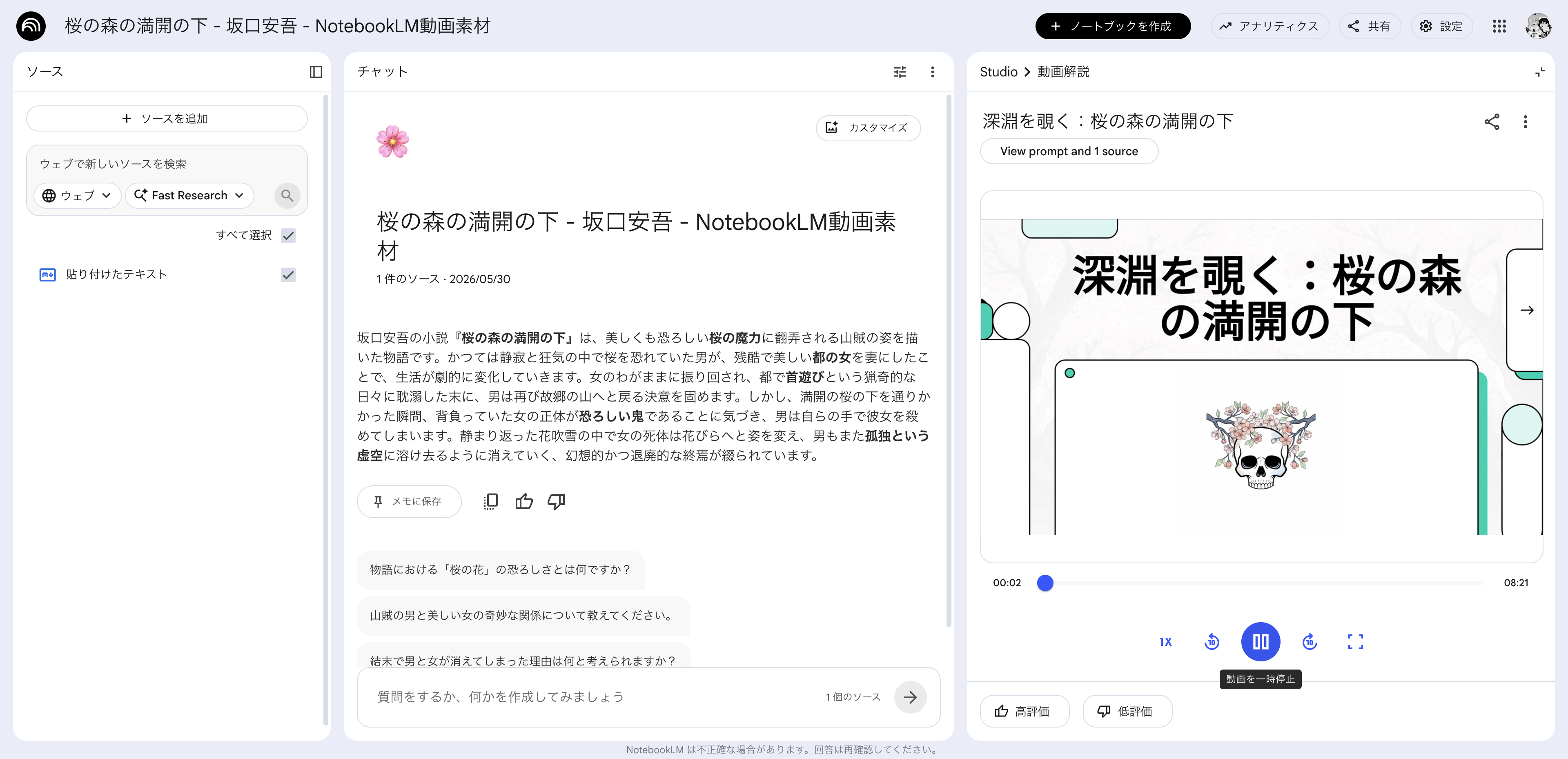
Task: Collapse the Studio panel icon
Action: 1539,72
